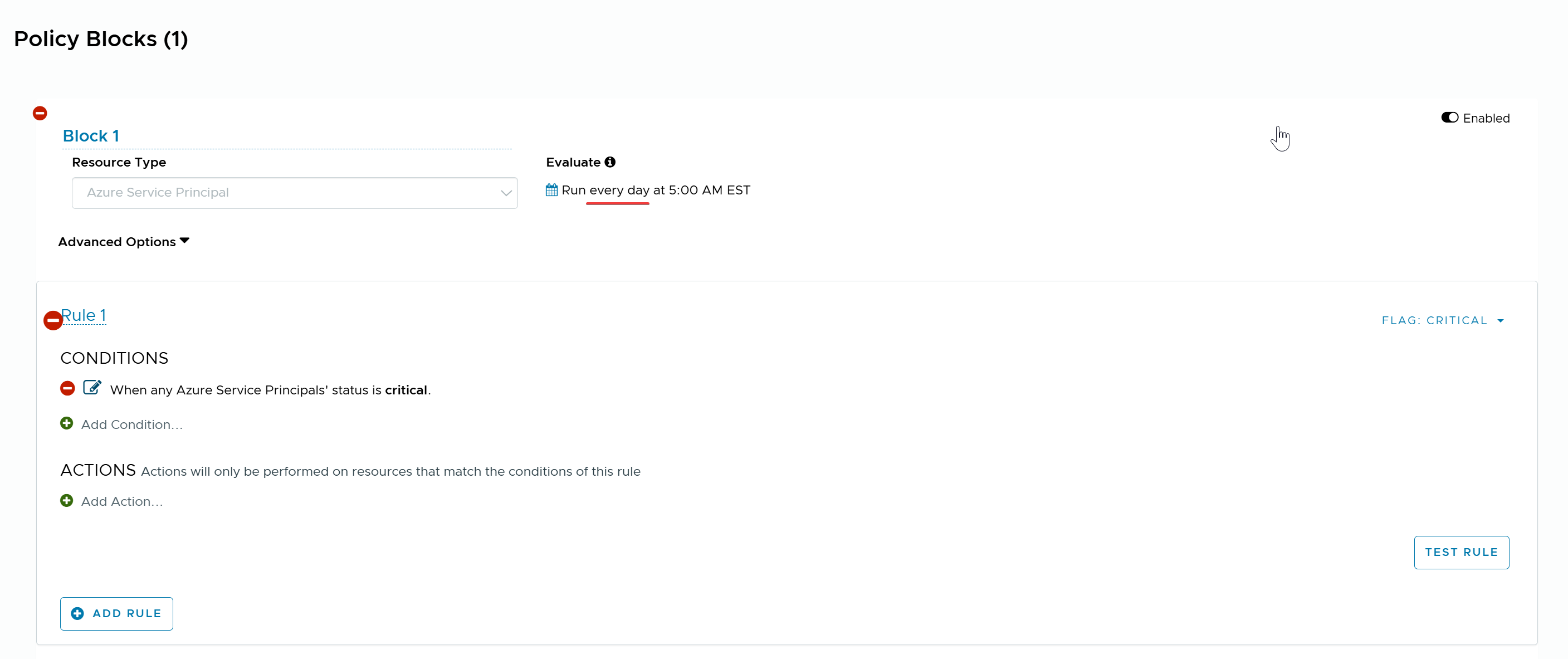Click Add Condition text
The image size is (1568, 659).
131,424
